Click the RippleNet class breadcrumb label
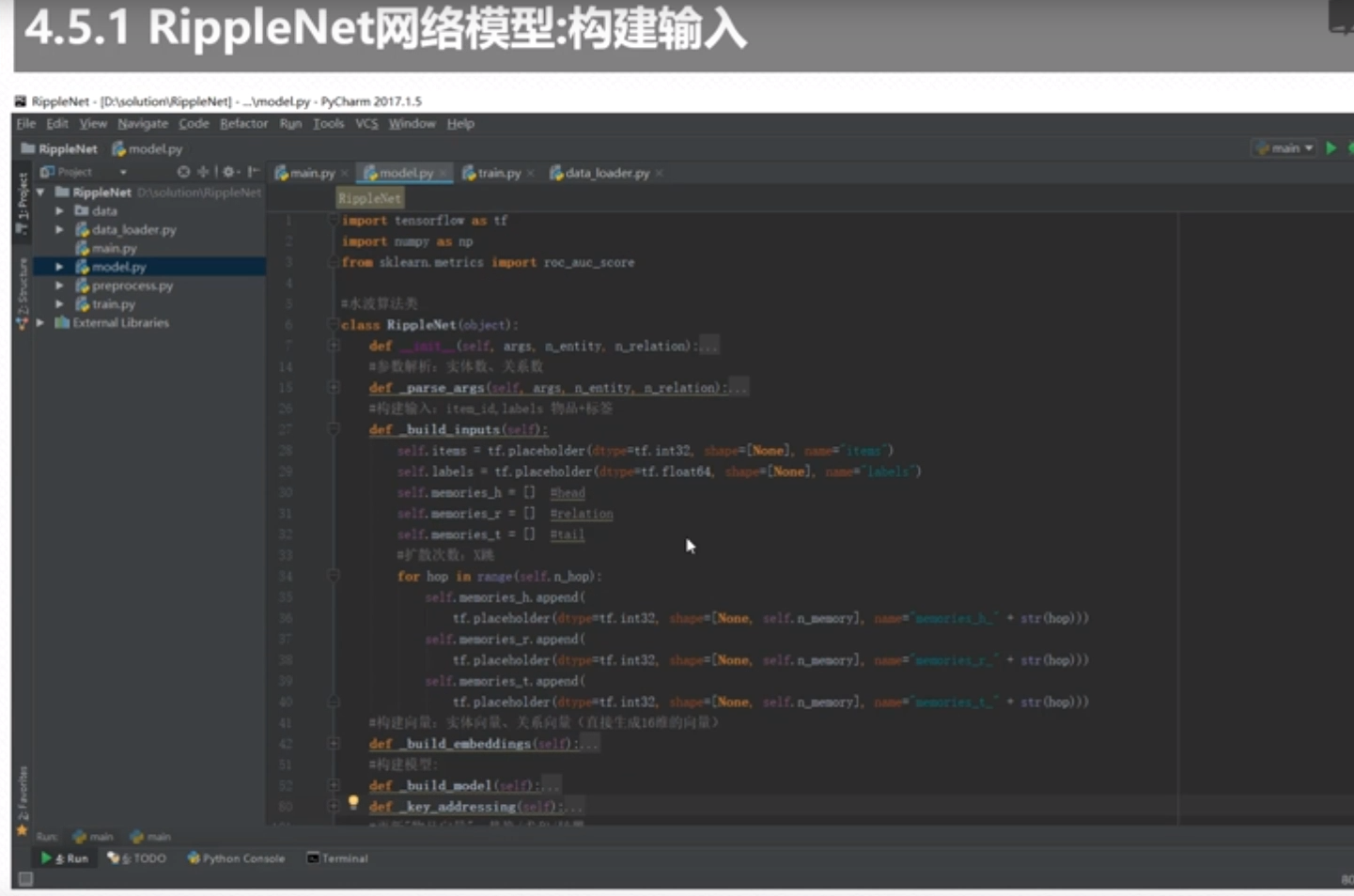This screenshot has width=1354, height=896. [369, 198]
